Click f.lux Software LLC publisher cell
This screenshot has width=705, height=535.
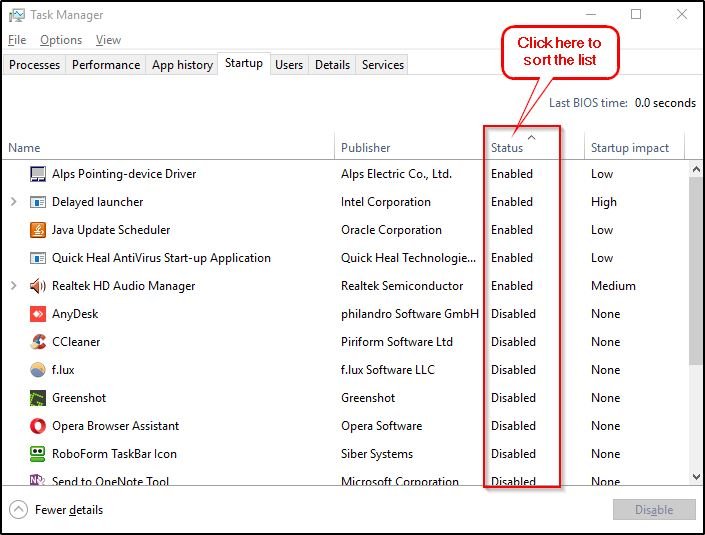coord(388,370)
